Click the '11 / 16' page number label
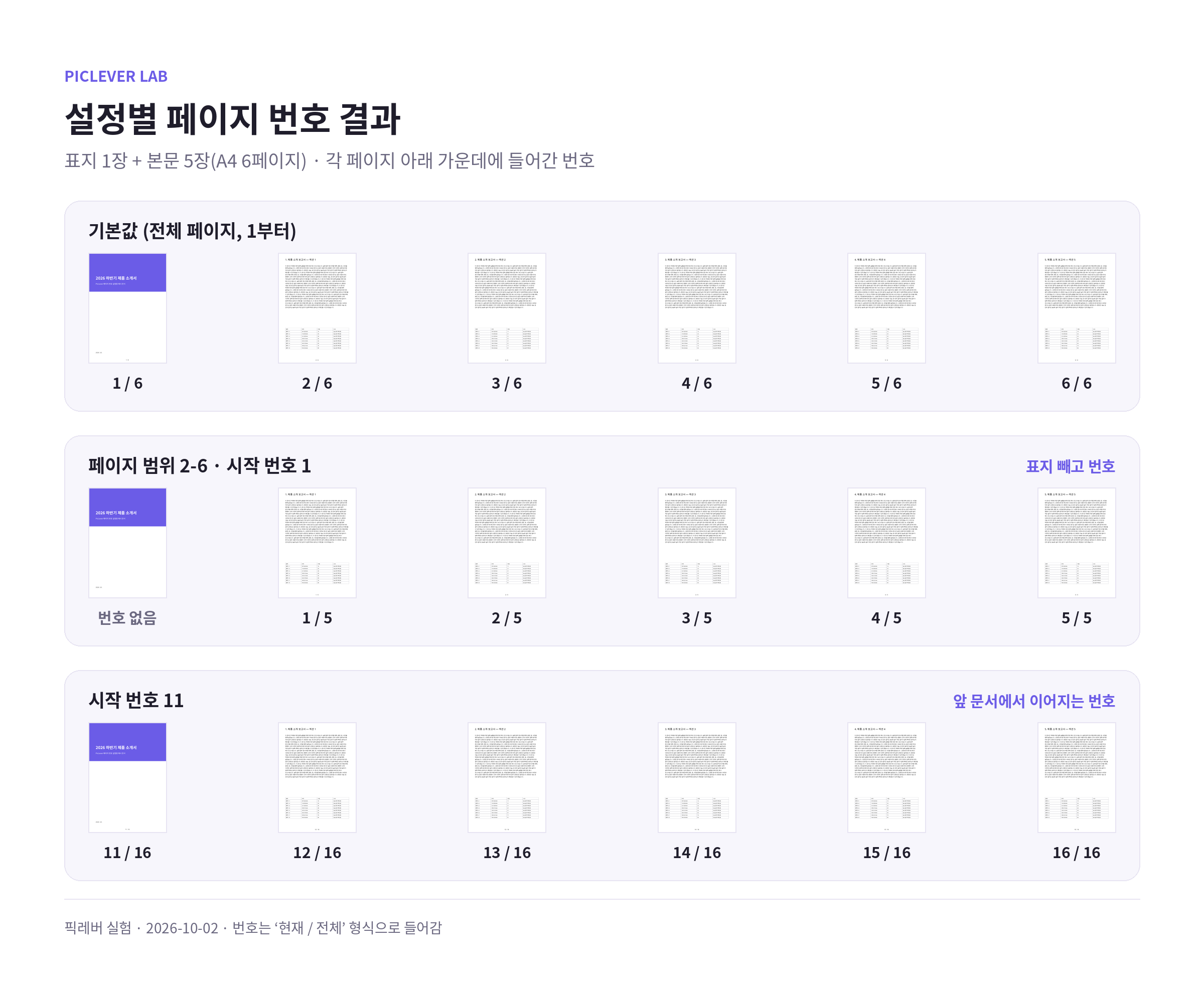 [x=127, y=853]
